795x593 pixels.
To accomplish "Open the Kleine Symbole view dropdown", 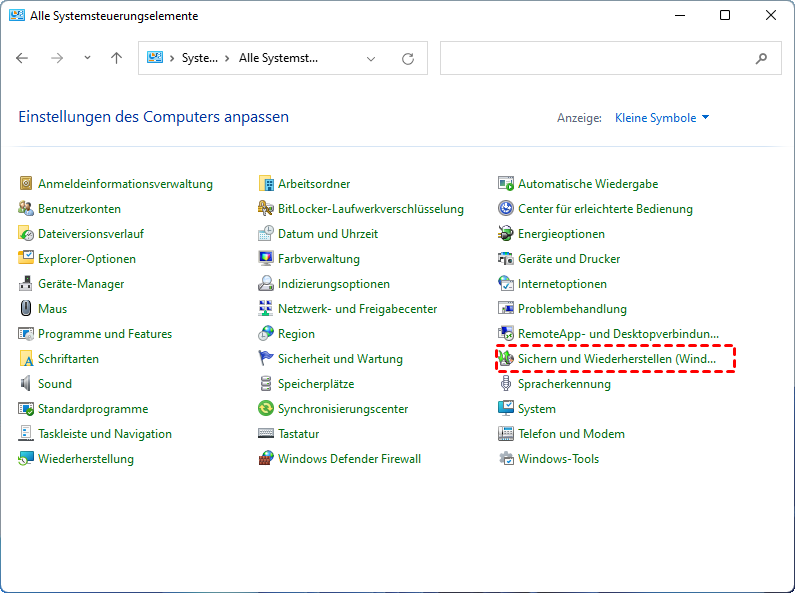I will (x=662, y=118).
